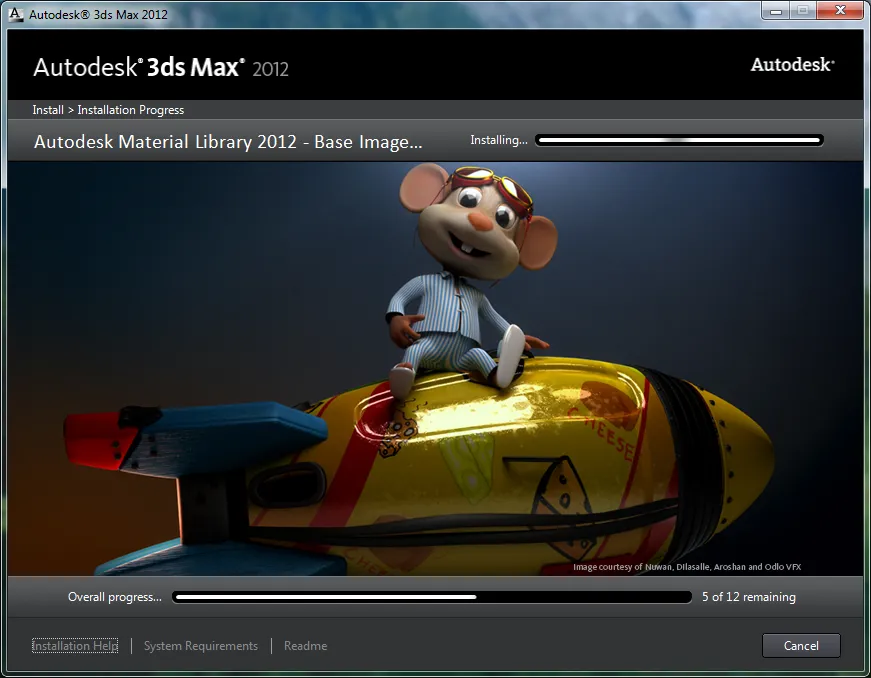Viewport: 871px width, 678px height.
Task: Click the disabled maximize window button
Action: tap(803, 11)
